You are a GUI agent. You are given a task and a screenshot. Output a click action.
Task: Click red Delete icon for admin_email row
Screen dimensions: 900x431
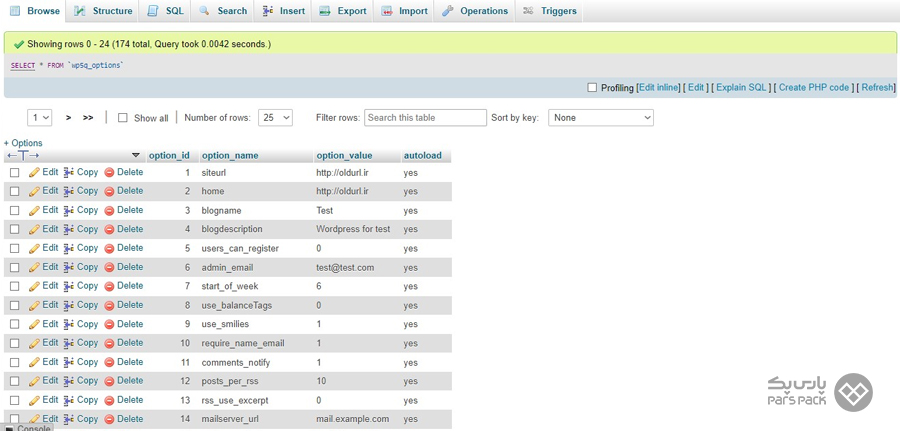tap(109, 267)
